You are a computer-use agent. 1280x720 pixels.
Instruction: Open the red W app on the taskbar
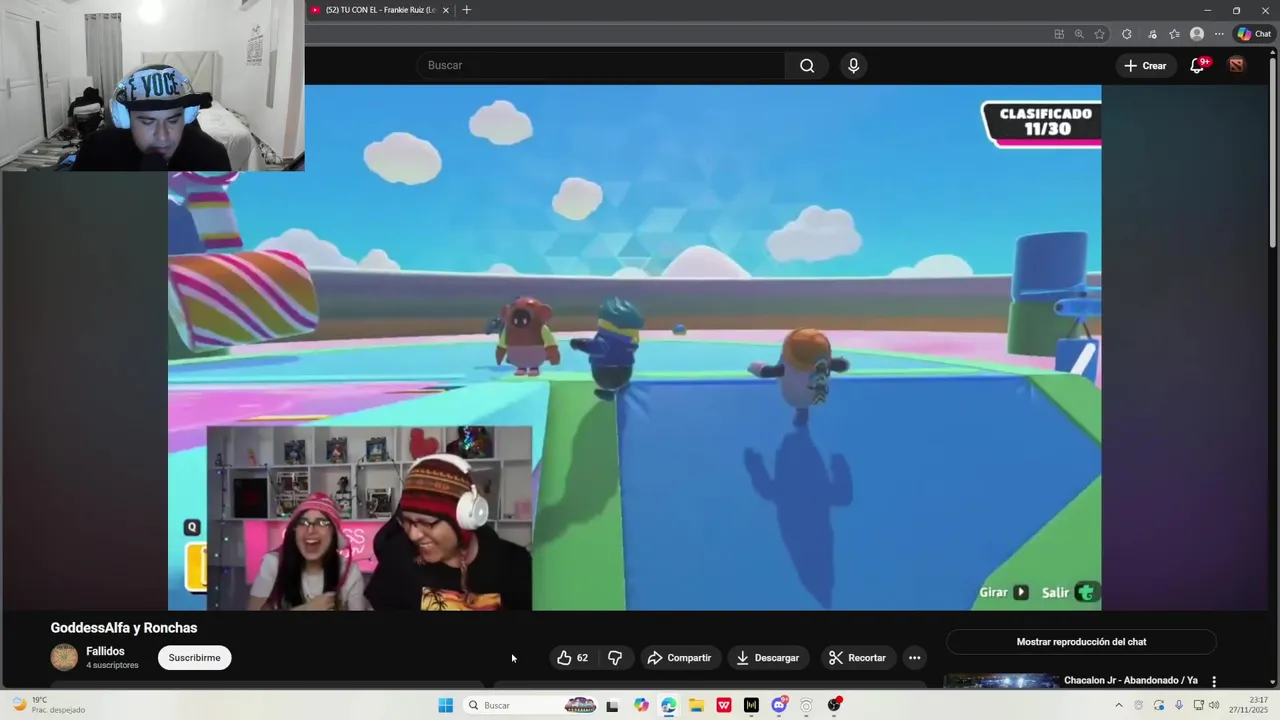(x=724, y=705)
